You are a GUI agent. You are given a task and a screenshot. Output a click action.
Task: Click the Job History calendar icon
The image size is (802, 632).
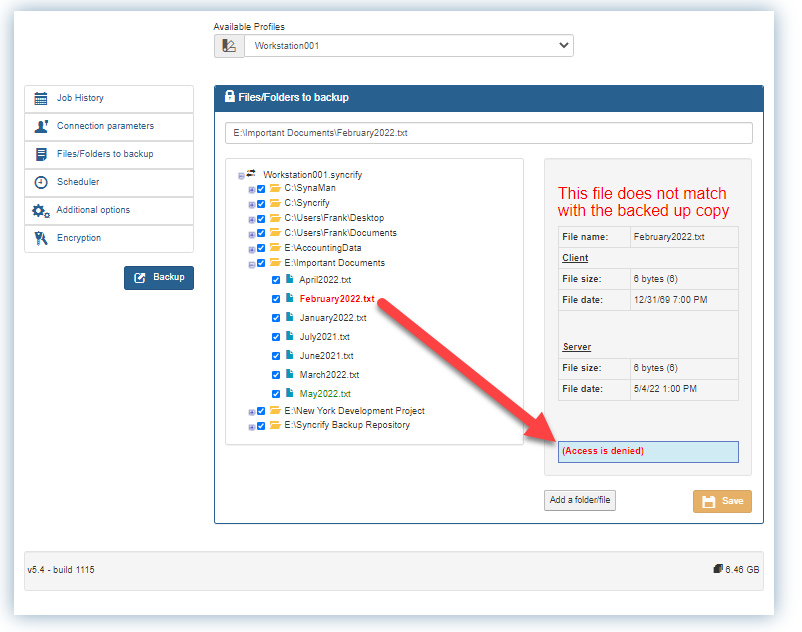[x=41, y=98]
